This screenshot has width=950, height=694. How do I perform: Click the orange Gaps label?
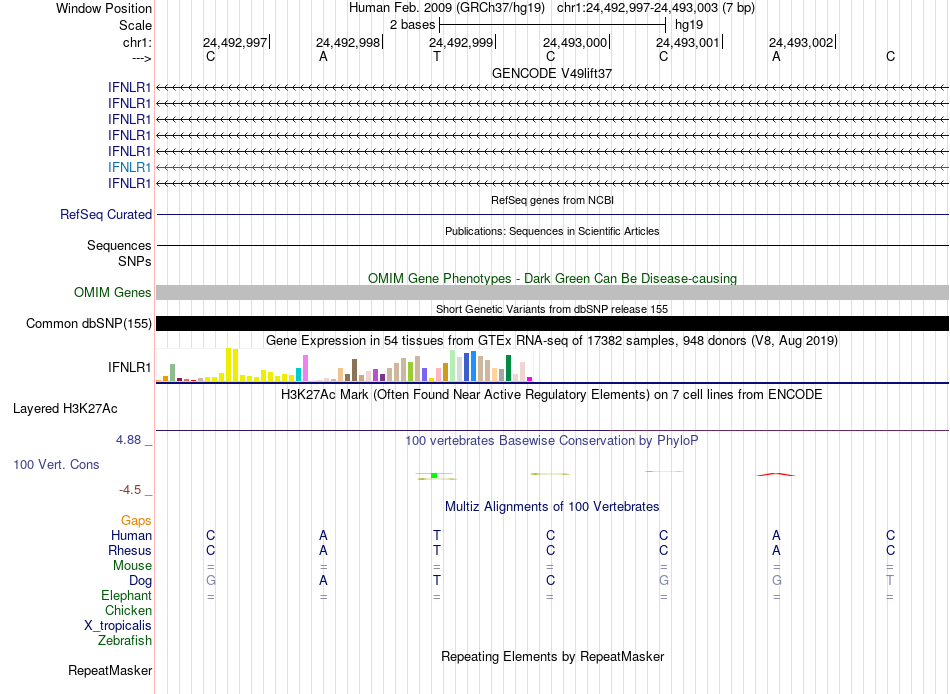[136, 521]
